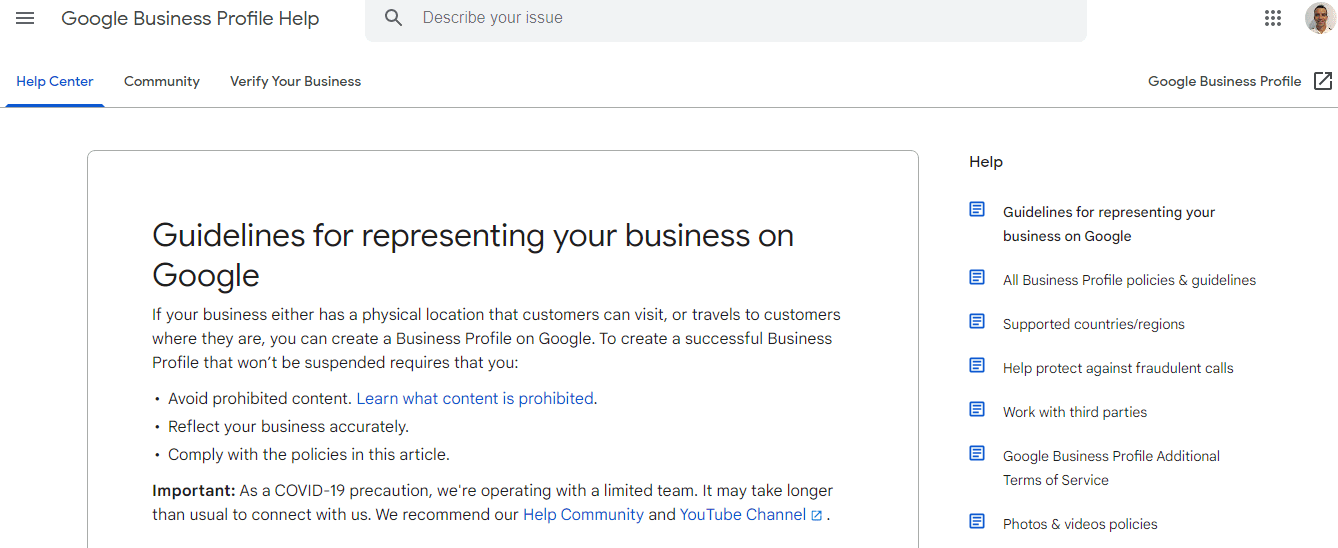Click the small external-link icon after YouTube Channel
Screen dimensions: 1338x548
[x=817, y=516]
